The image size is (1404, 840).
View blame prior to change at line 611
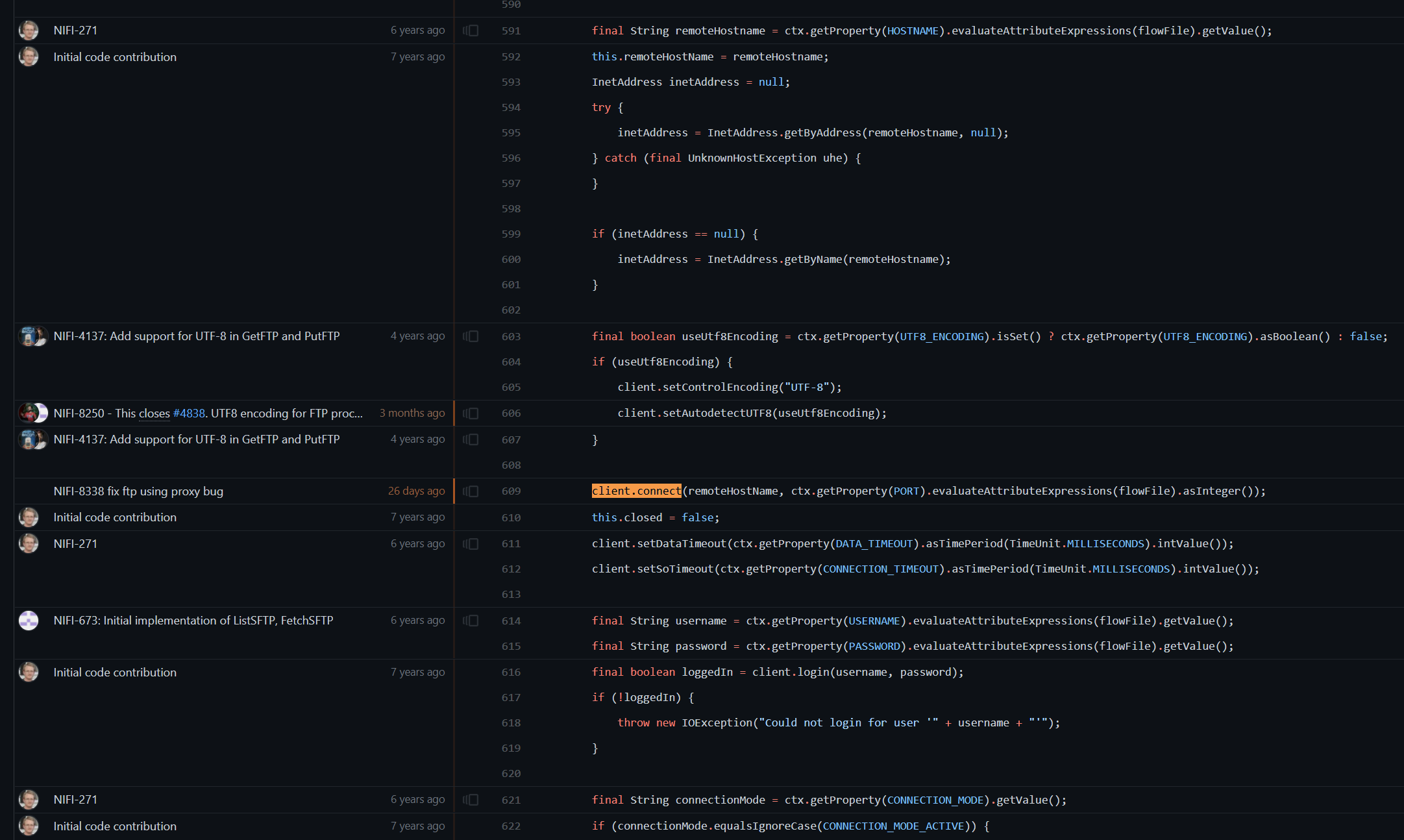pos(471,544)
